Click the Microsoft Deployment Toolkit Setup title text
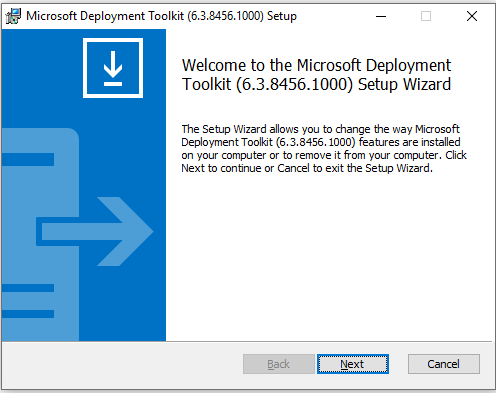The height and width of the screenshot is (393, 496). pyautogui.click(x=161, y=16)
